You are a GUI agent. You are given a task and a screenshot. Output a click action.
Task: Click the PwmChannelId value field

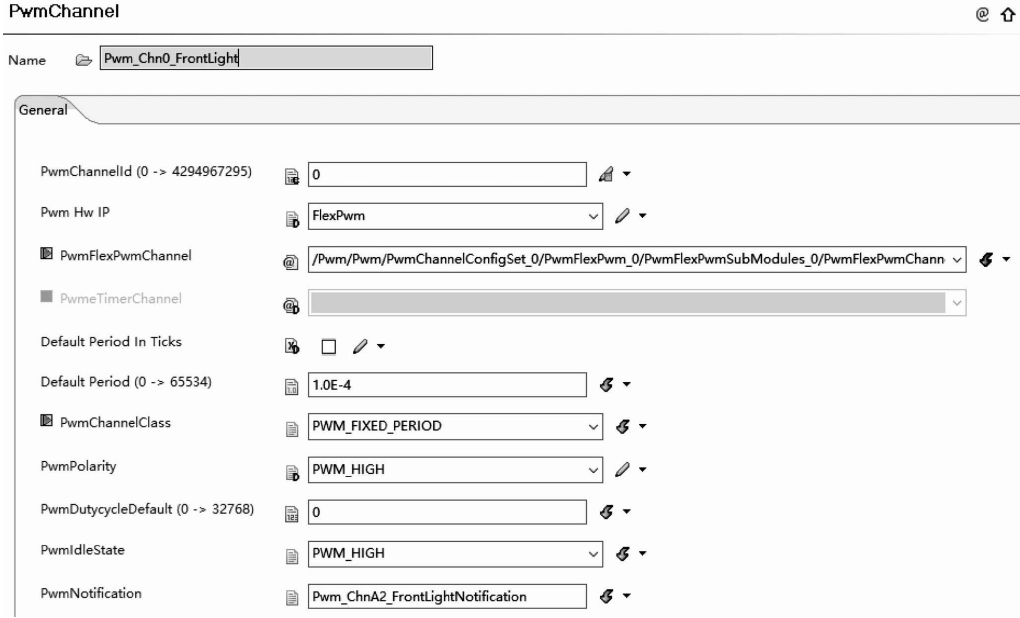[x=447, y=174]
